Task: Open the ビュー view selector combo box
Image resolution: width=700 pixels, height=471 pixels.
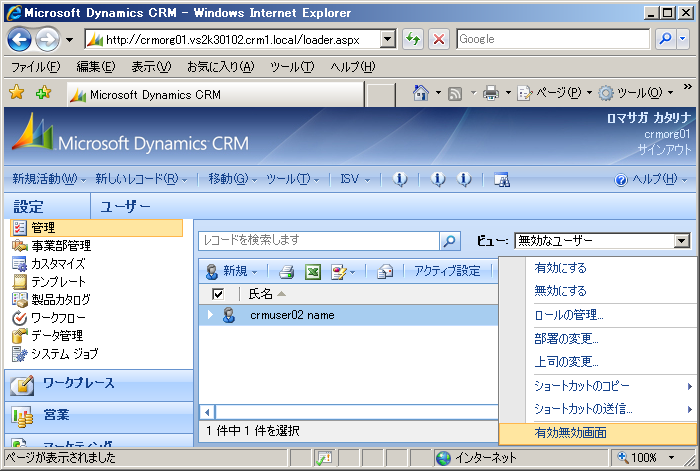Action: [602, 241]
